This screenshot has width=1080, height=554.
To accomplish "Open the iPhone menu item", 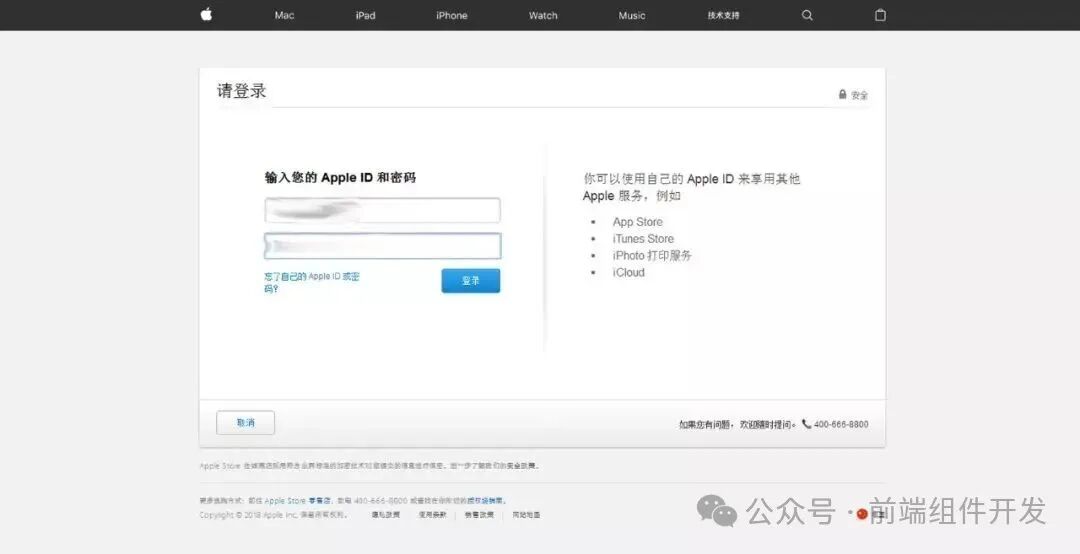I will 452,15.
